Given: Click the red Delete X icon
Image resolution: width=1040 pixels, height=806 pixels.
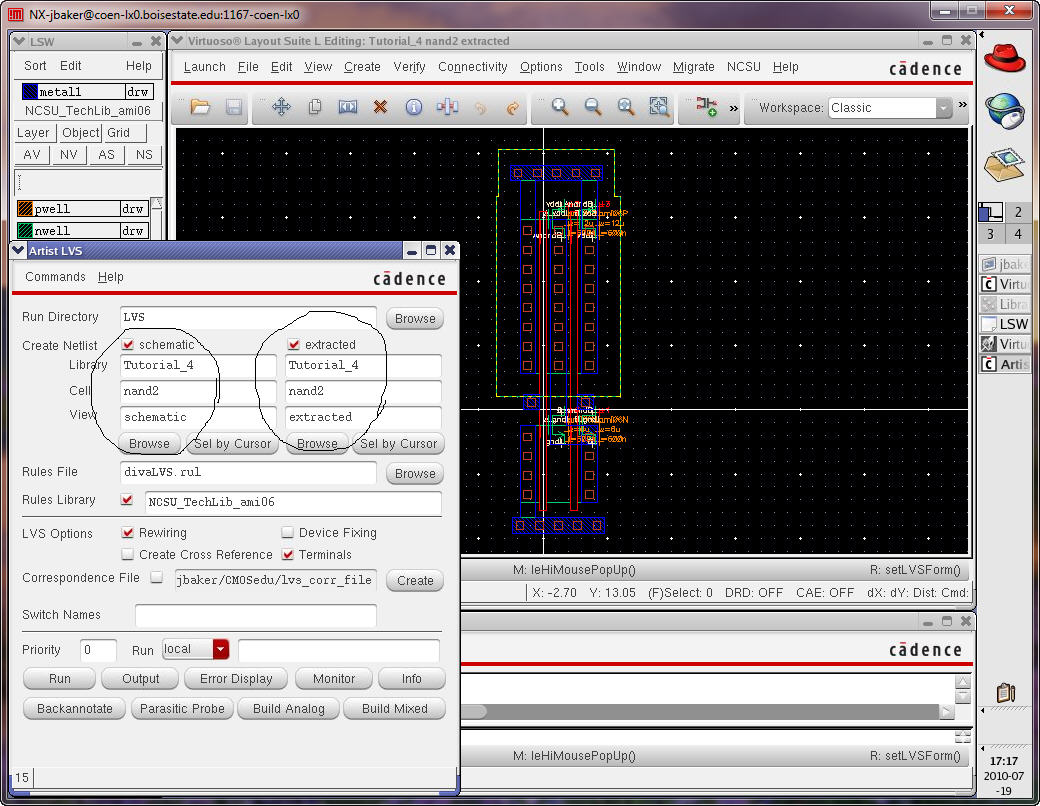Looking at the screenshot, I should (x=380, y=108).
